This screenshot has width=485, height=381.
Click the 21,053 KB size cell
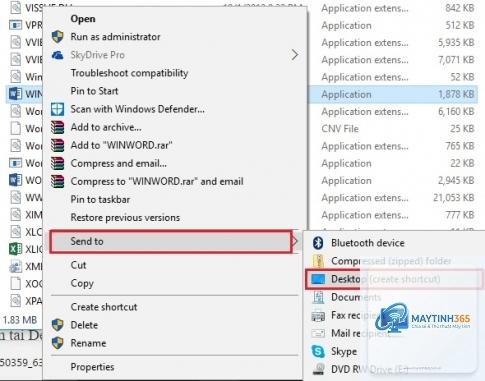454,198
